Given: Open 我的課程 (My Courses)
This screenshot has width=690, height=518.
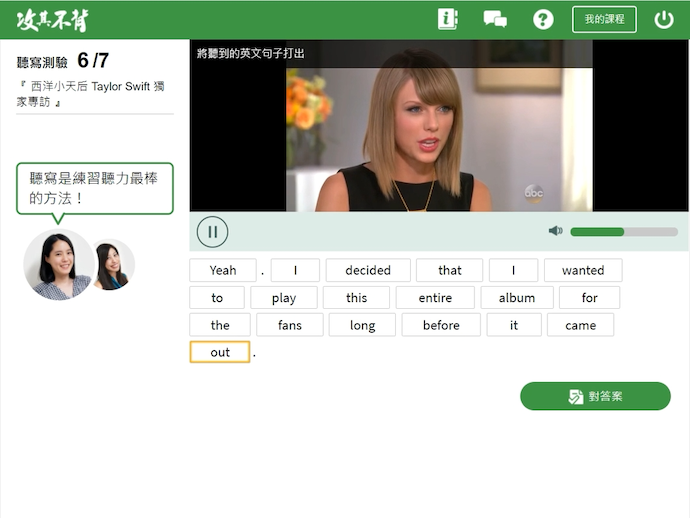Looking at the screenshot, I should click(604, 19).
